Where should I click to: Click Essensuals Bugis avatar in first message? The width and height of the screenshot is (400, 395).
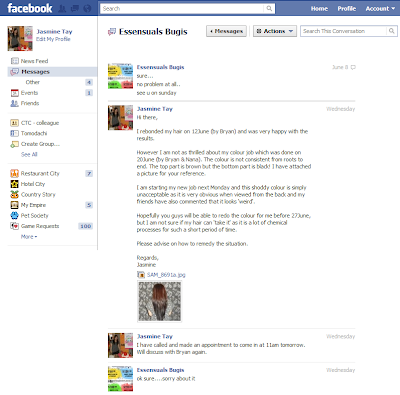pyautogui.click(x=120, y=76)
